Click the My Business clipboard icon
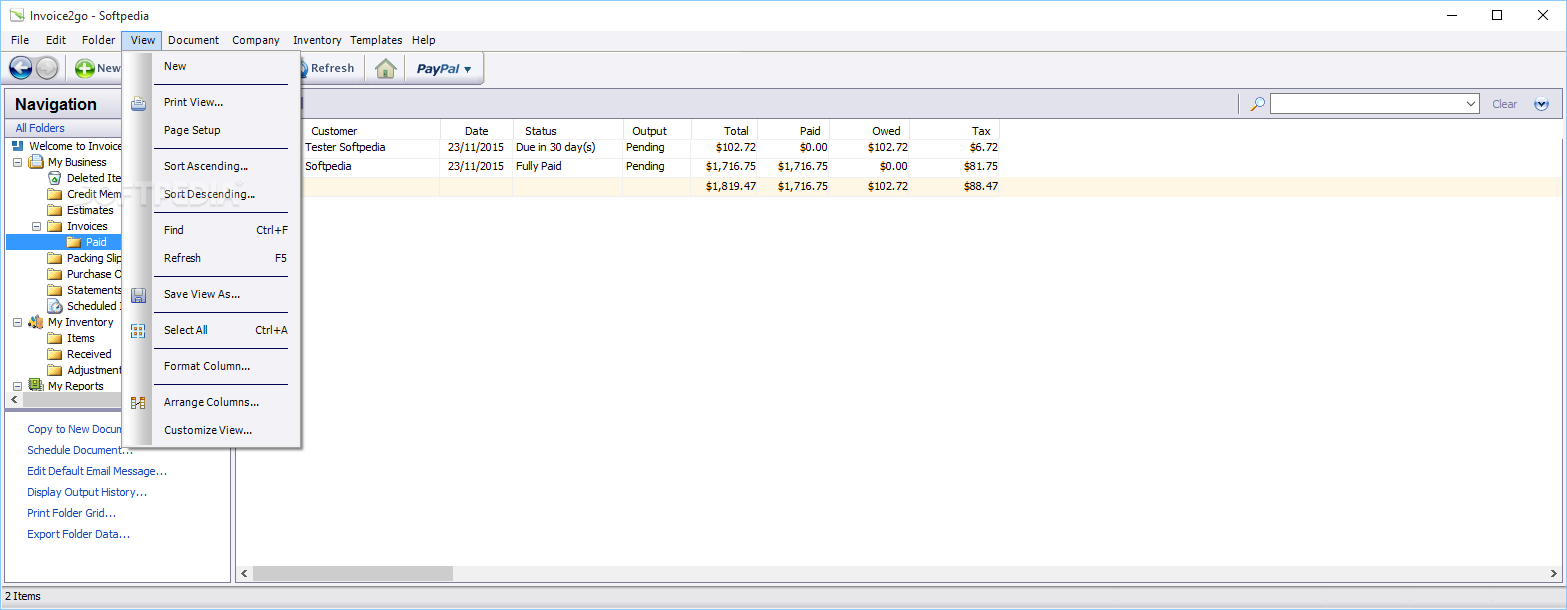The height and width of the screenshot is (610, 1567). (x=36, y=162)
